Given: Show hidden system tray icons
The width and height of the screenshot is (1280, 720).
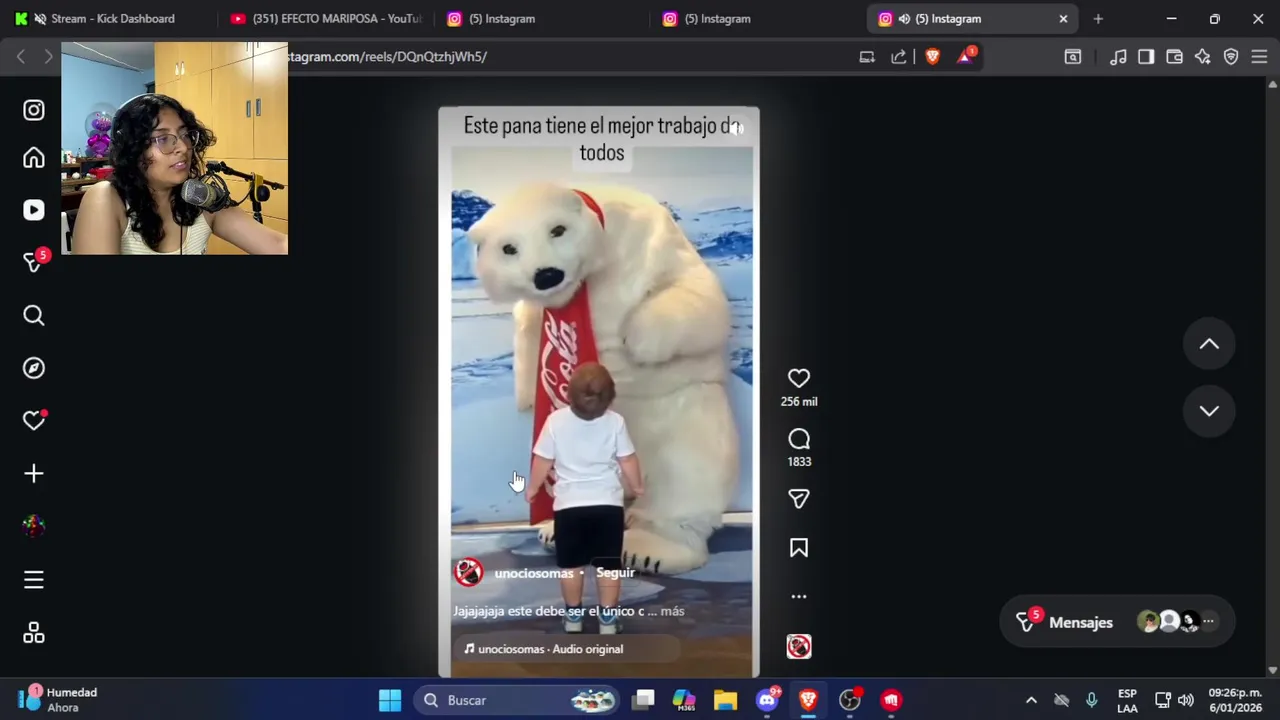Looking at the screenshot, I should [x=1031, y=700].
